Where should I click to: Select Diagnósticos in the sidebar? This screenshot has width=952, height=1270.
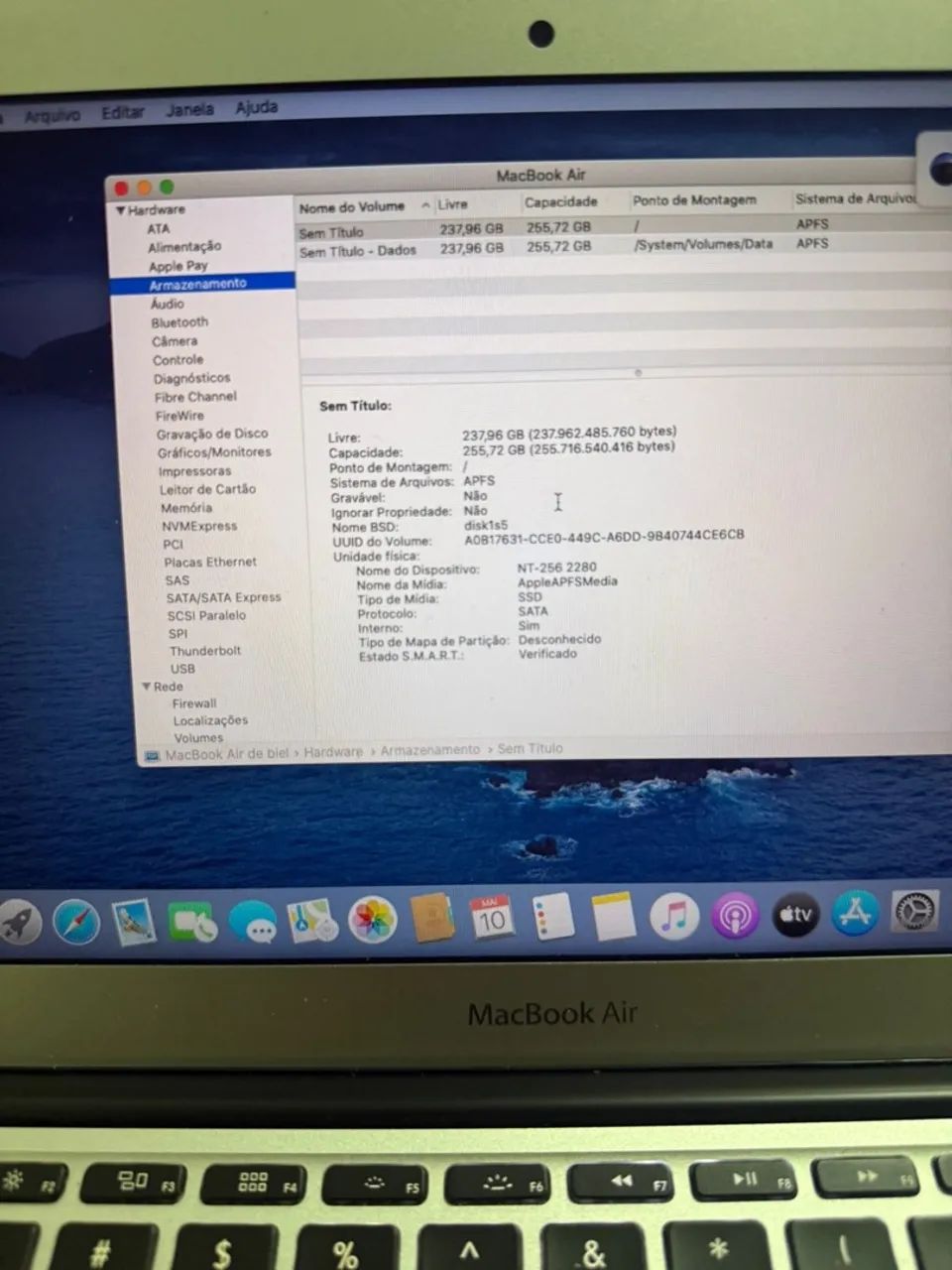(191, 378)
